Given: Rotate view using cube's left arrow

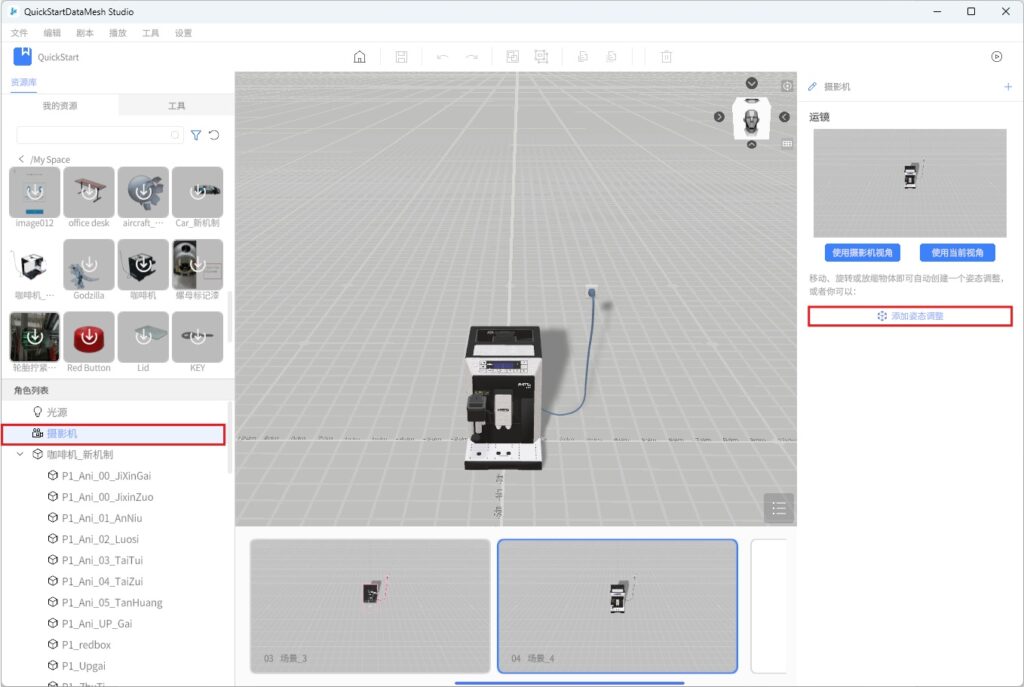Looking at the screenshot, I should click(x=719, y=117).
